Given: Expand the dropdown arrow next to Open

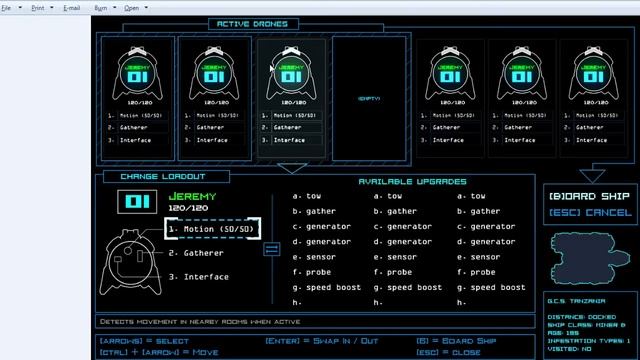Looking at the screenshot, I should point(146,8).
